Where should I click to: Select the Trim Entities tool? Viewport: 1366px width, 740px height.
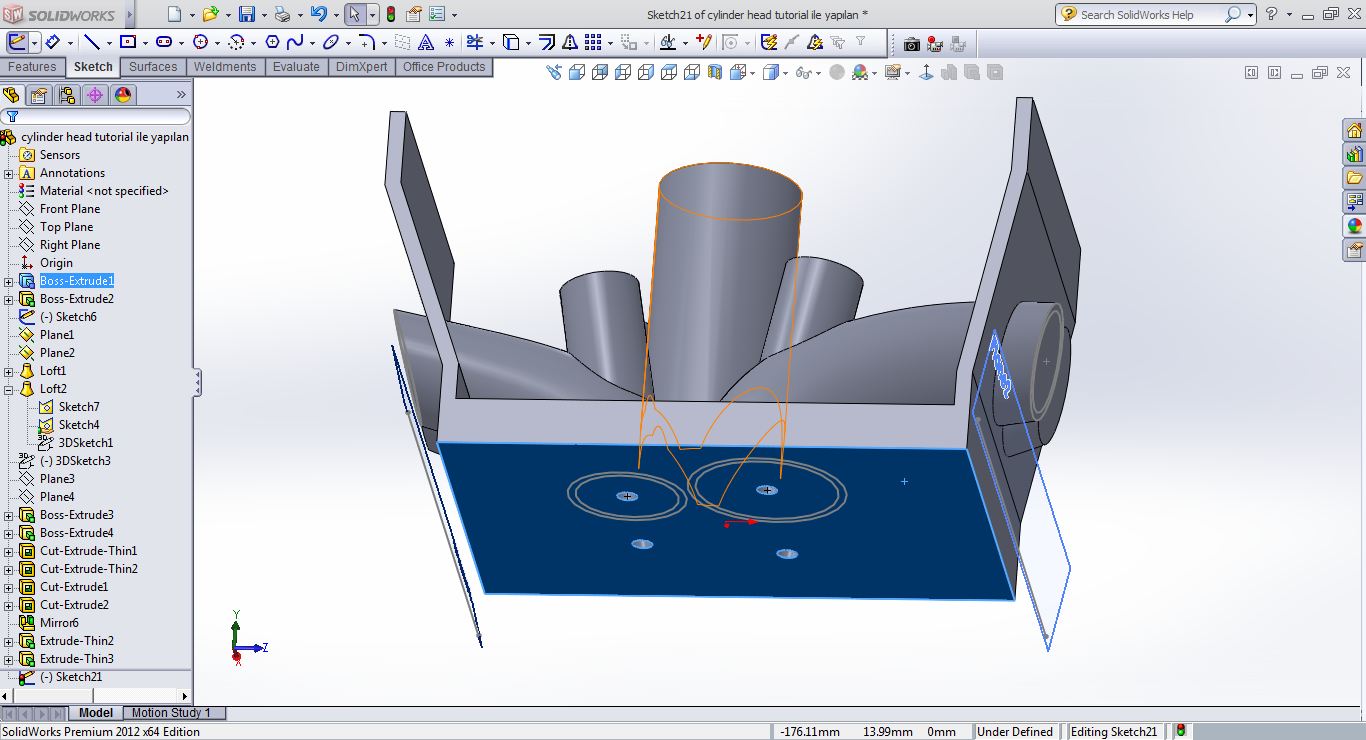(474, 42)
